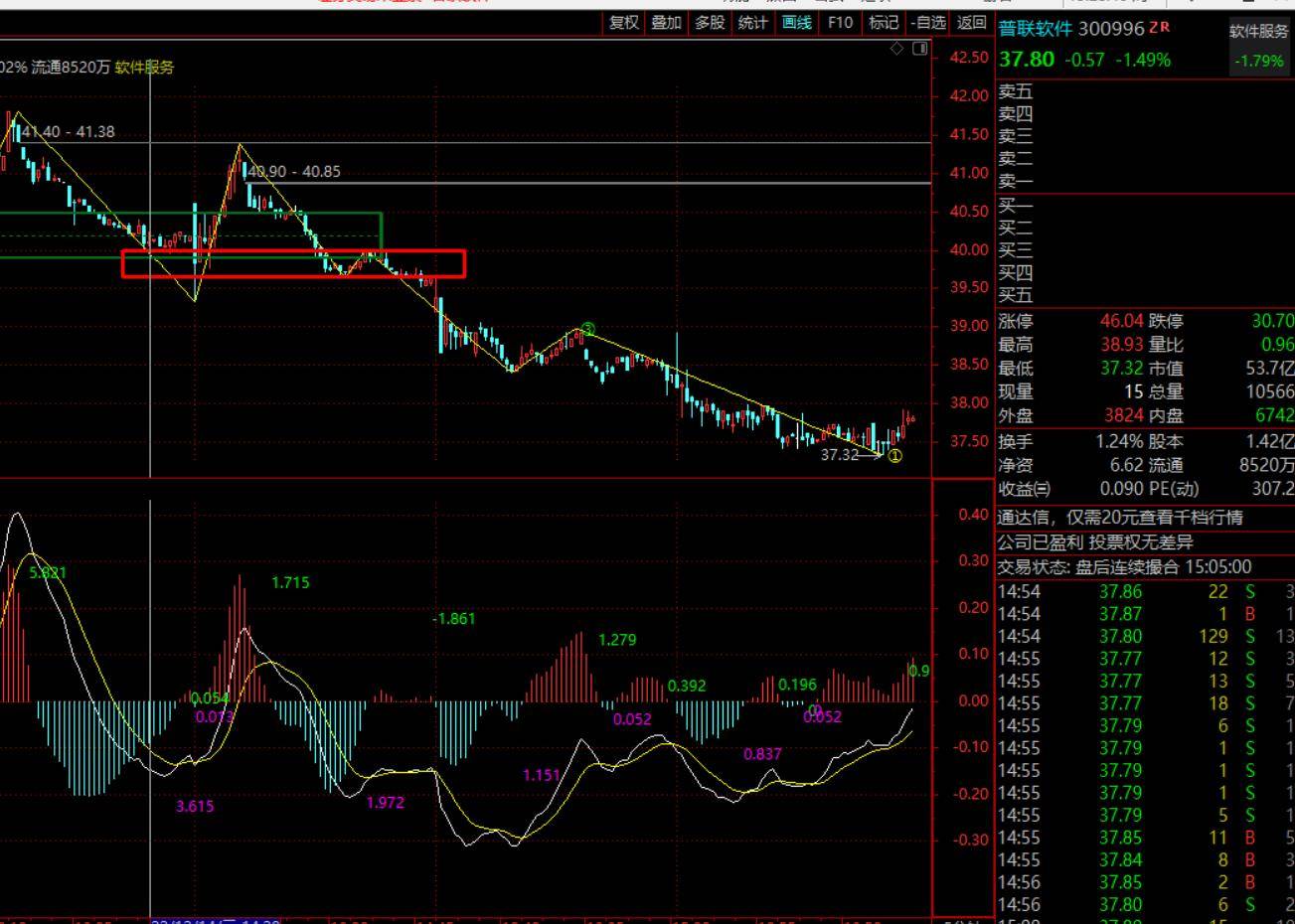
Task: Click the 换手 value 1.24%
Action: click(x=1121, y=441)
